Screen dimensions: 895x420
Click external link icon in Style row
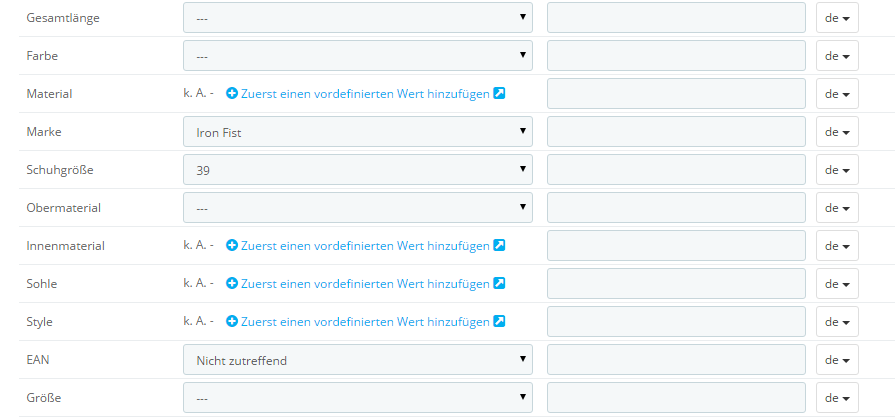[499, 321]
